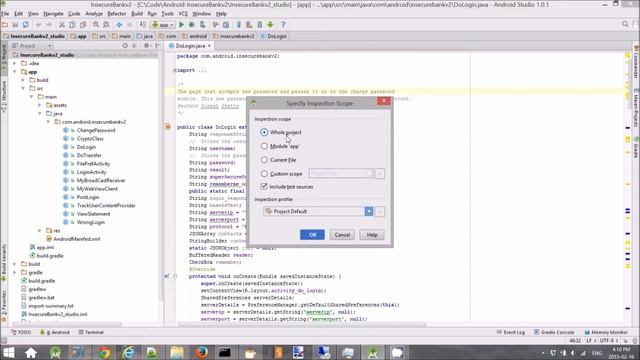Open the Project view selector dropdown
This screenshot has height=360, width=640.
tap(31, 46)
